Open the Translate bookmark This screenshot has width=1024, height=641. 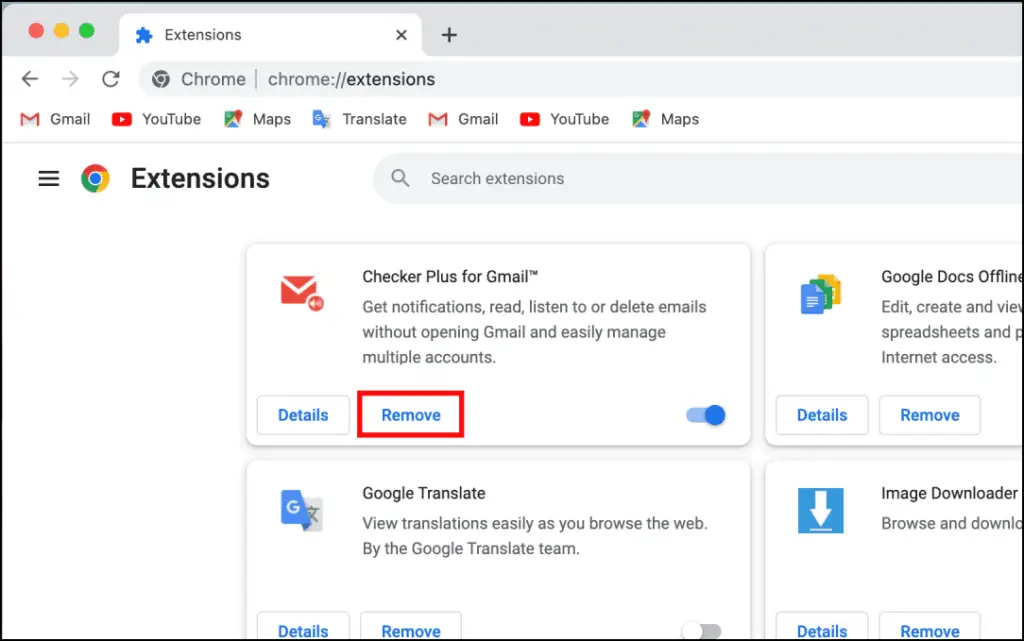point(360,119)
